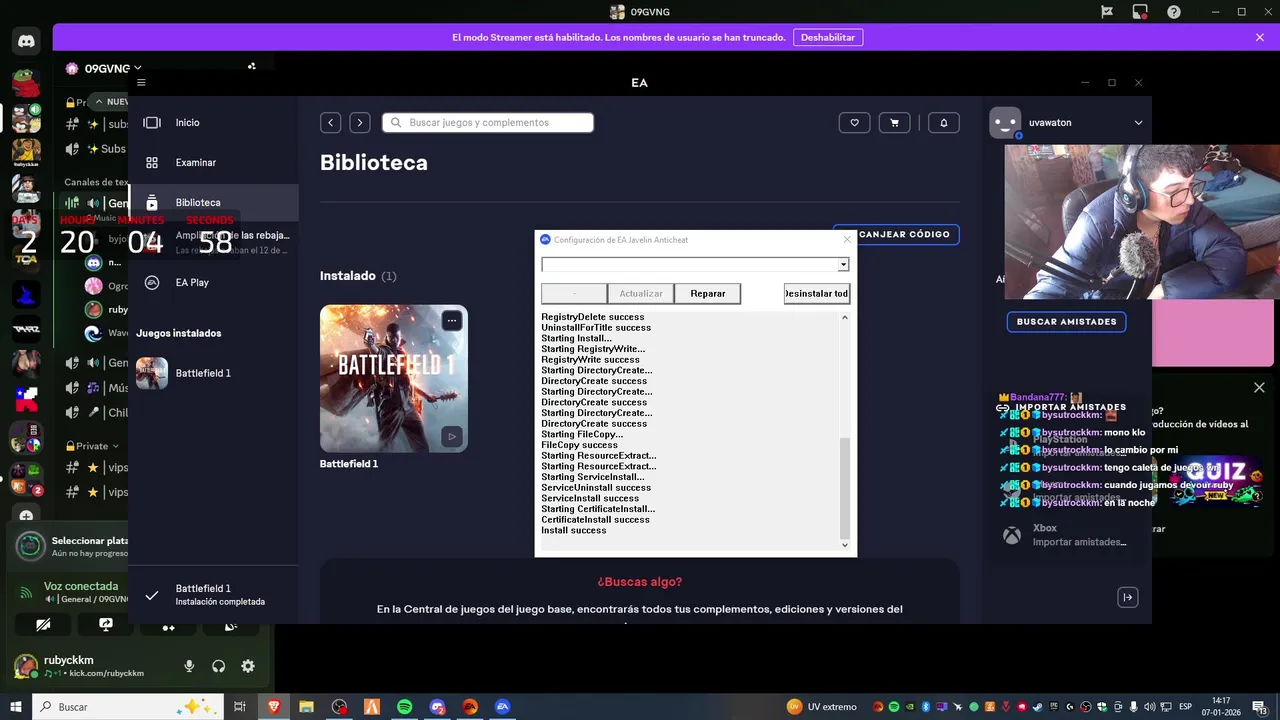Open Windows Task View button
The height and width of the screenshot is (720, 1280).
pyautogui.click(x=240, y=707)
